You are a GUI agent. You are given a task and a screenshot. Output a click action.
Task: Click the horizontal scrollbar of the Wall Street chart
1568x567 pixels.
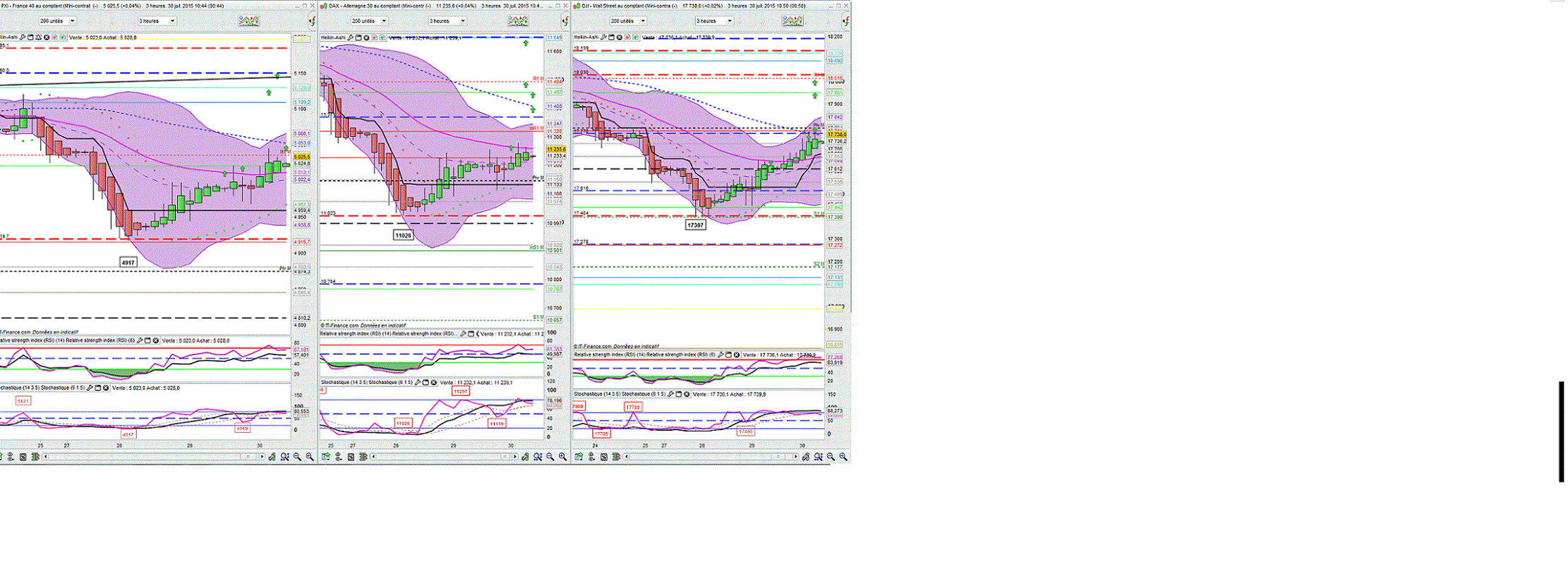point(711,457)
